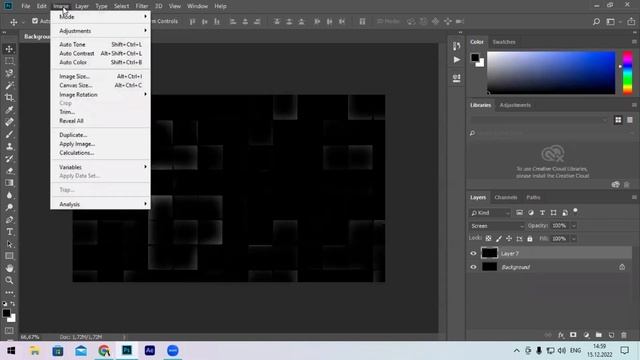Toggle lock transparent pixels
Screen dimensions: 640x360
click(x=489, y=239)
